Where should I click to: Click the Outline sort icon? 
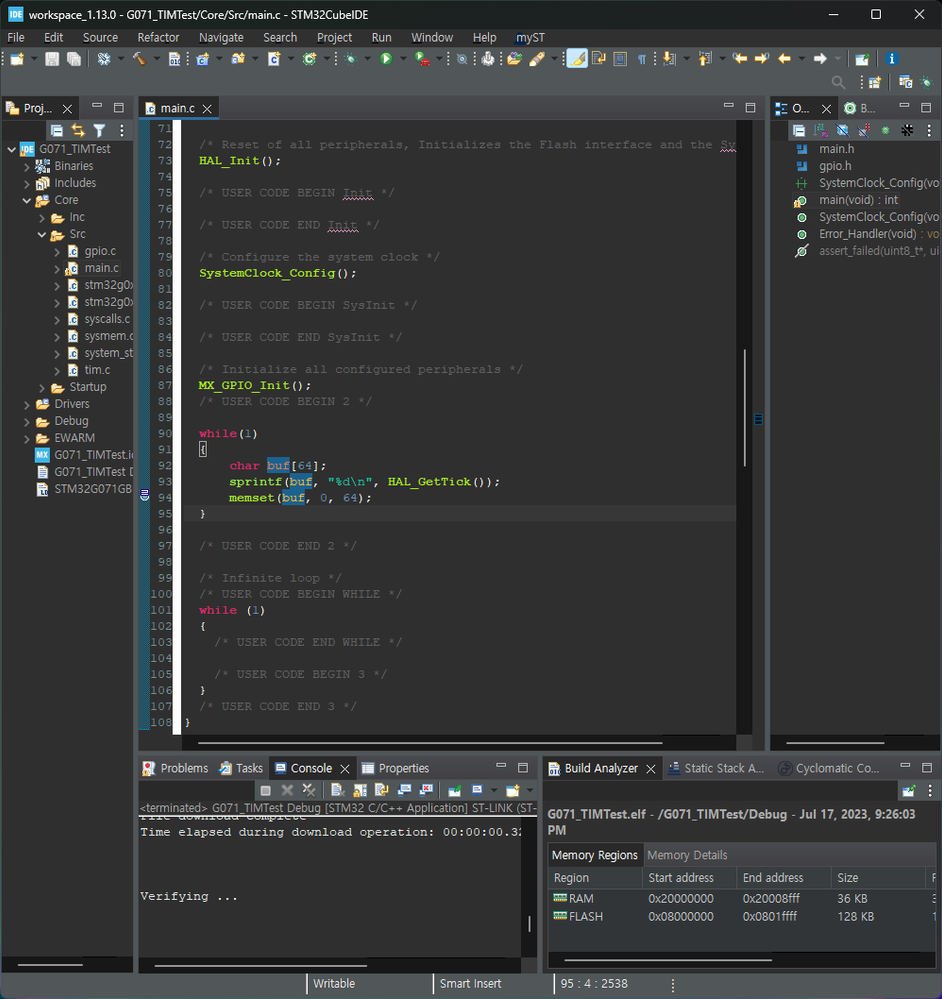tap(820, 131)
